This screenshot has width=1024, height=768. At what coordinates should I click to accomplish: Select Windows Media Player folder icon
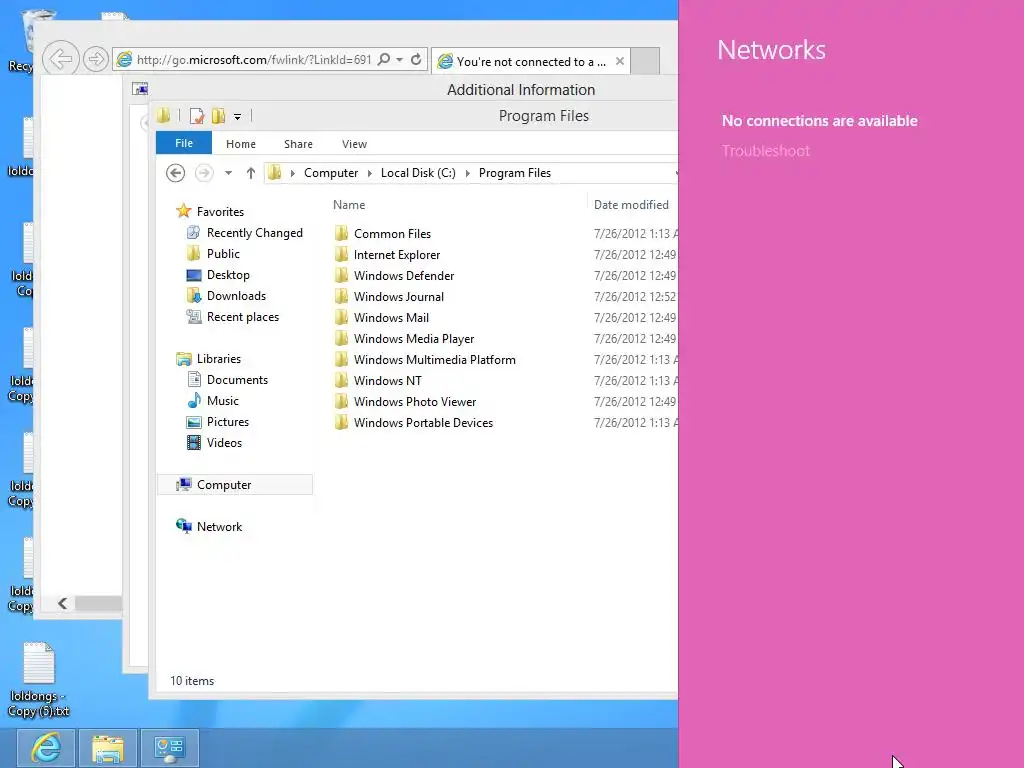pos(341,339)
